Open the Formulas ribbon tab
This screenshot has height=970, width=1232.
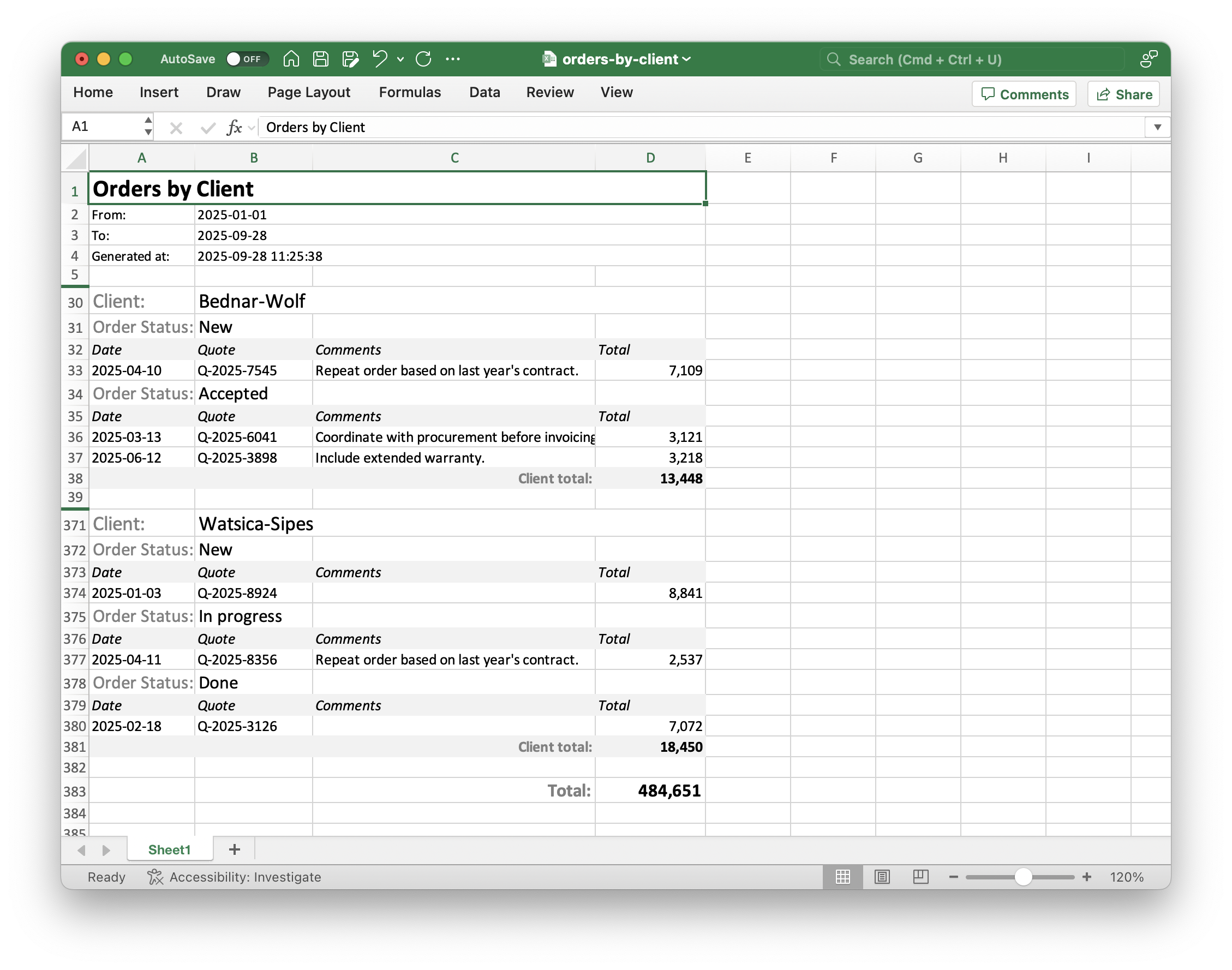coord(410,93)
